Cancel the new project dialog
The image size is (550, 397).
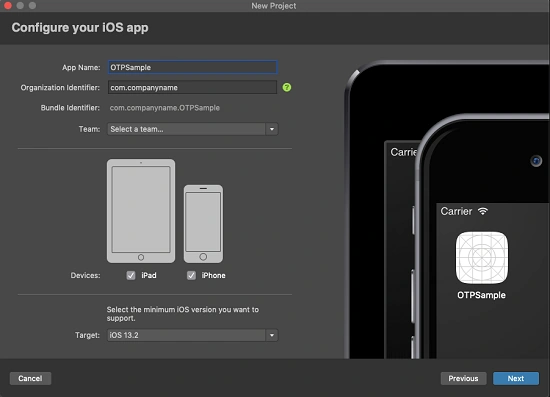tap(30, 378)
